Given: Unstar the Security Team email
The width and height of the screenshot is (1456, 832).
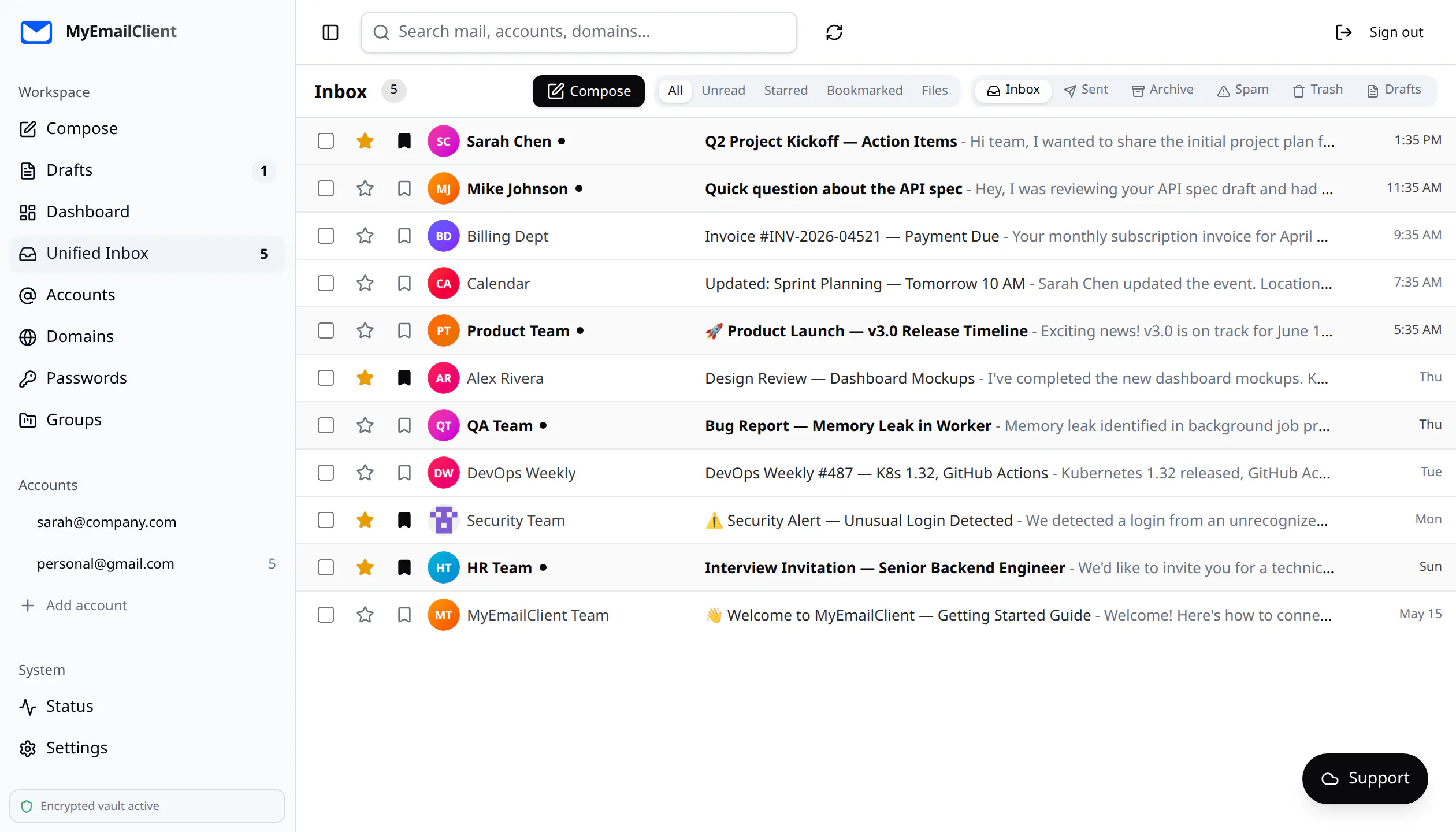Looking at the screenshot, I should pyautogui.click(x=365, y=520).
